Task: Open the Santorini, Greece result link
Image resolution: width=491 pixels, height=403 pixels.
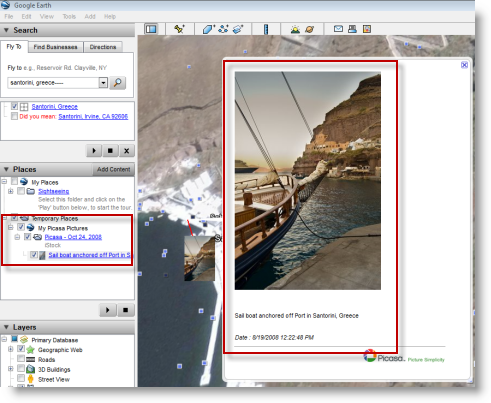Action: pyautogui.click(x=55, y=106)
